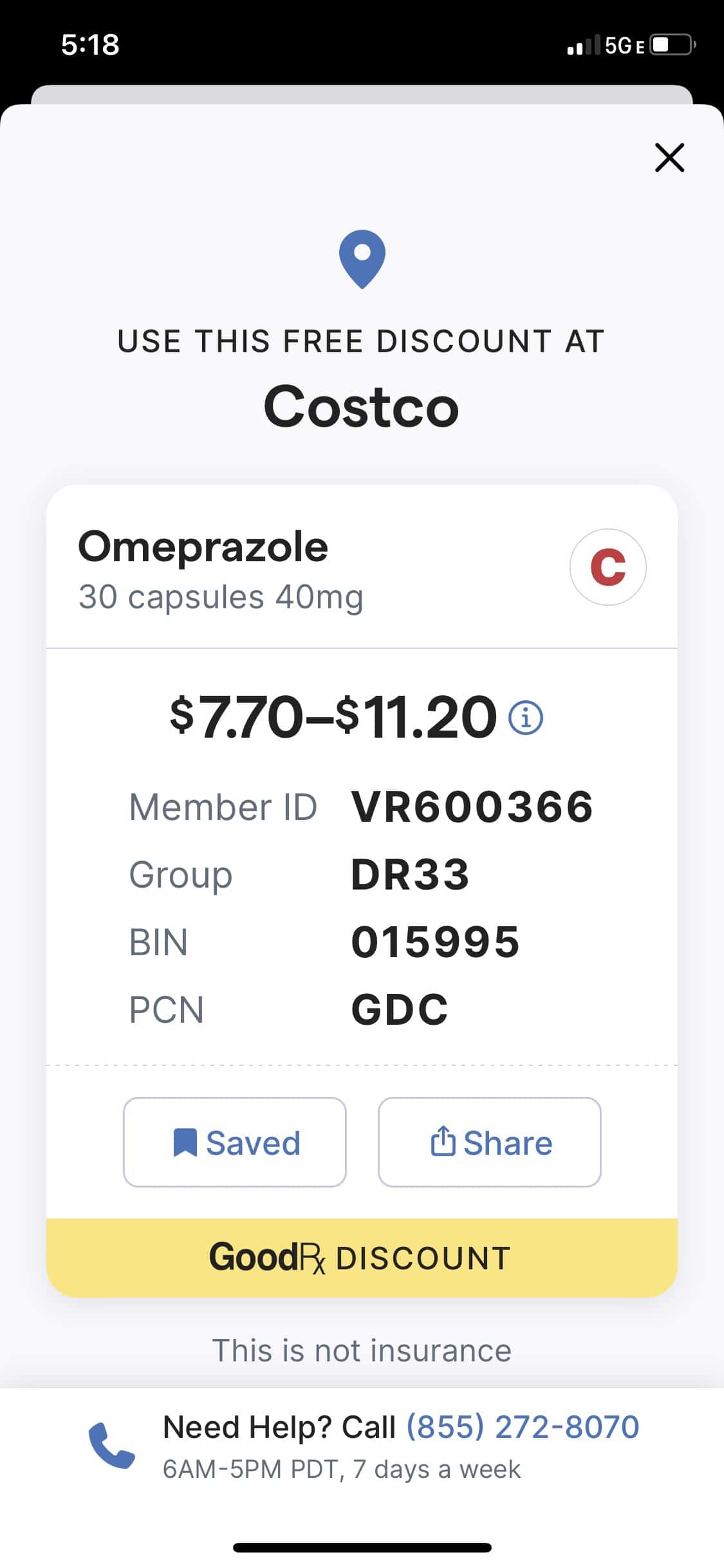Image resolution: width=724 pixels, height=1568 pixels.
Task: Close the discount coupon sheet
Action: tap(669, 158)
